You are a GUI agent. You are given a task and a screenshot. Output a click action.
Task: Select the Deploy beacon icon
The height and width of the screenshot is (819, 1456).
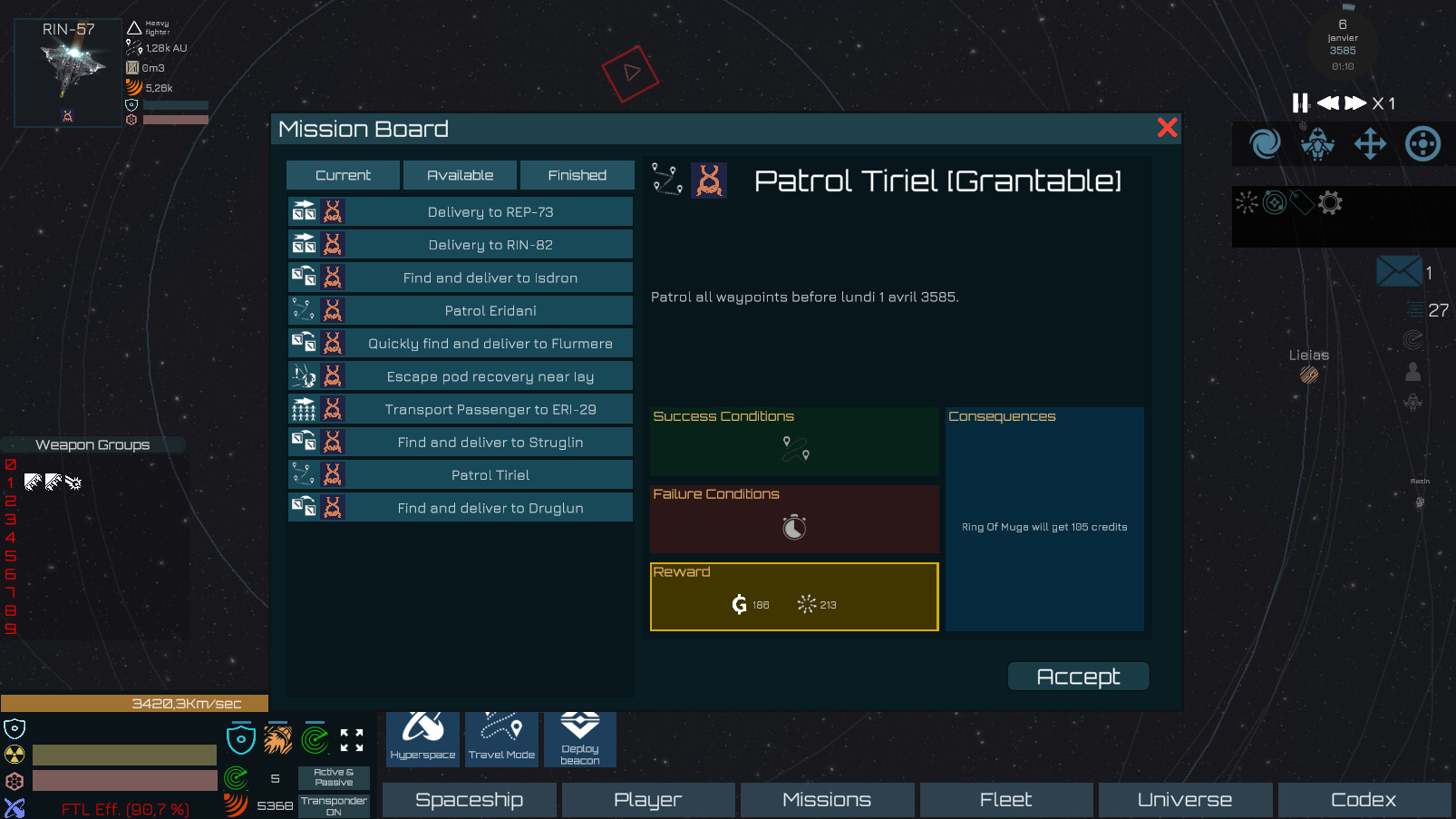click(x=579, y=739)
